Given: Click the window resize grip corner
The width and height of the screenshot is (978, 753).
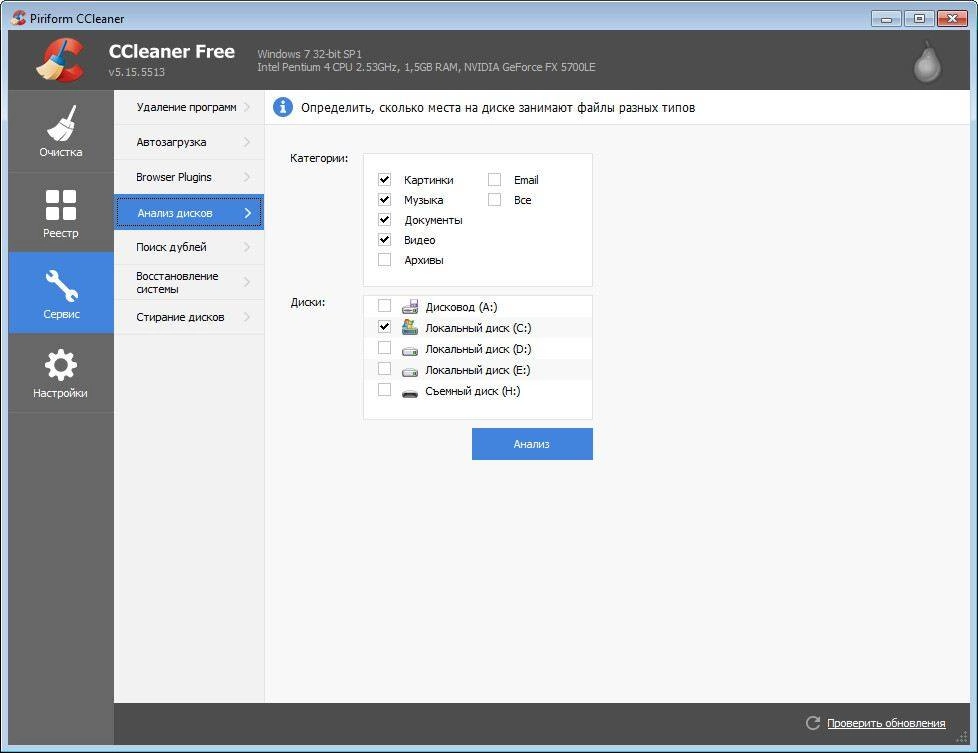Looking at the screenshot, I should pos(961,737).
